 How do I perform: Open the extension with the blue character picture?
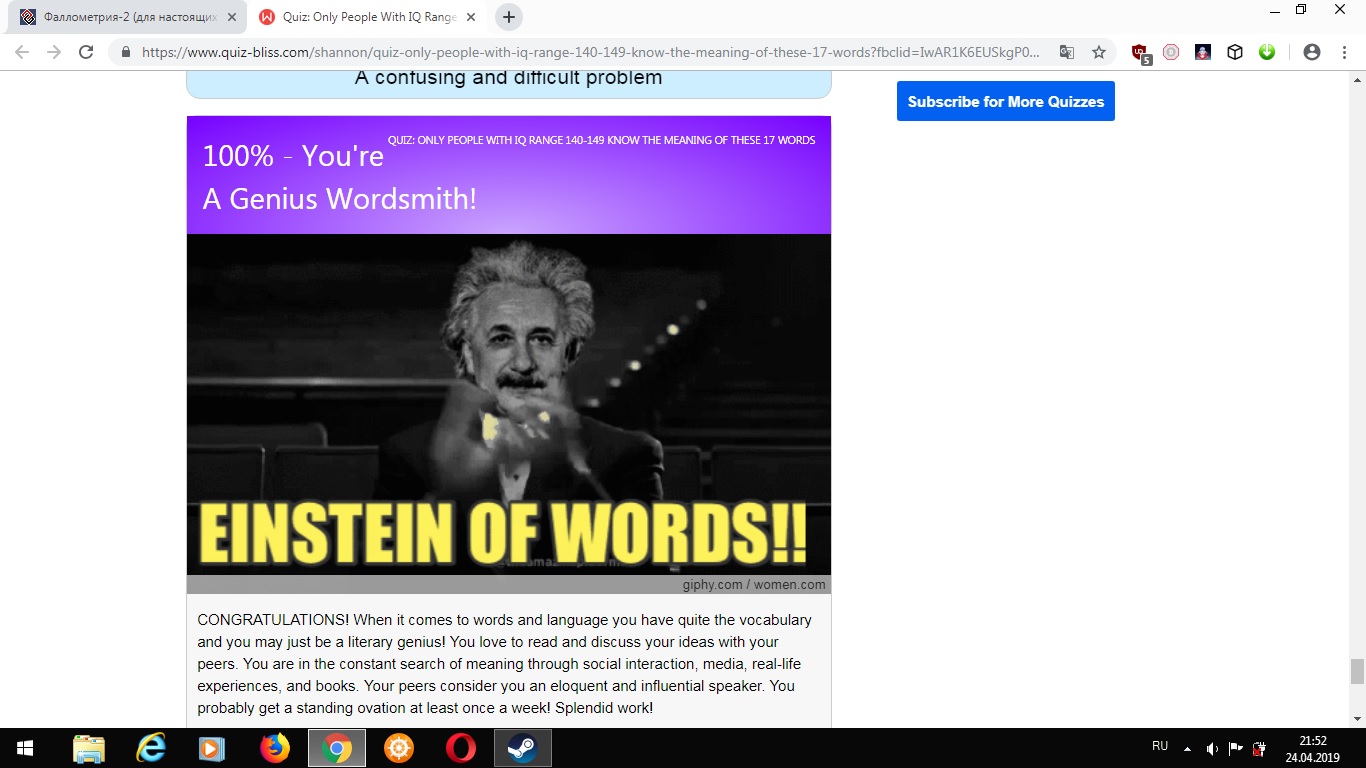[1203, 52]
